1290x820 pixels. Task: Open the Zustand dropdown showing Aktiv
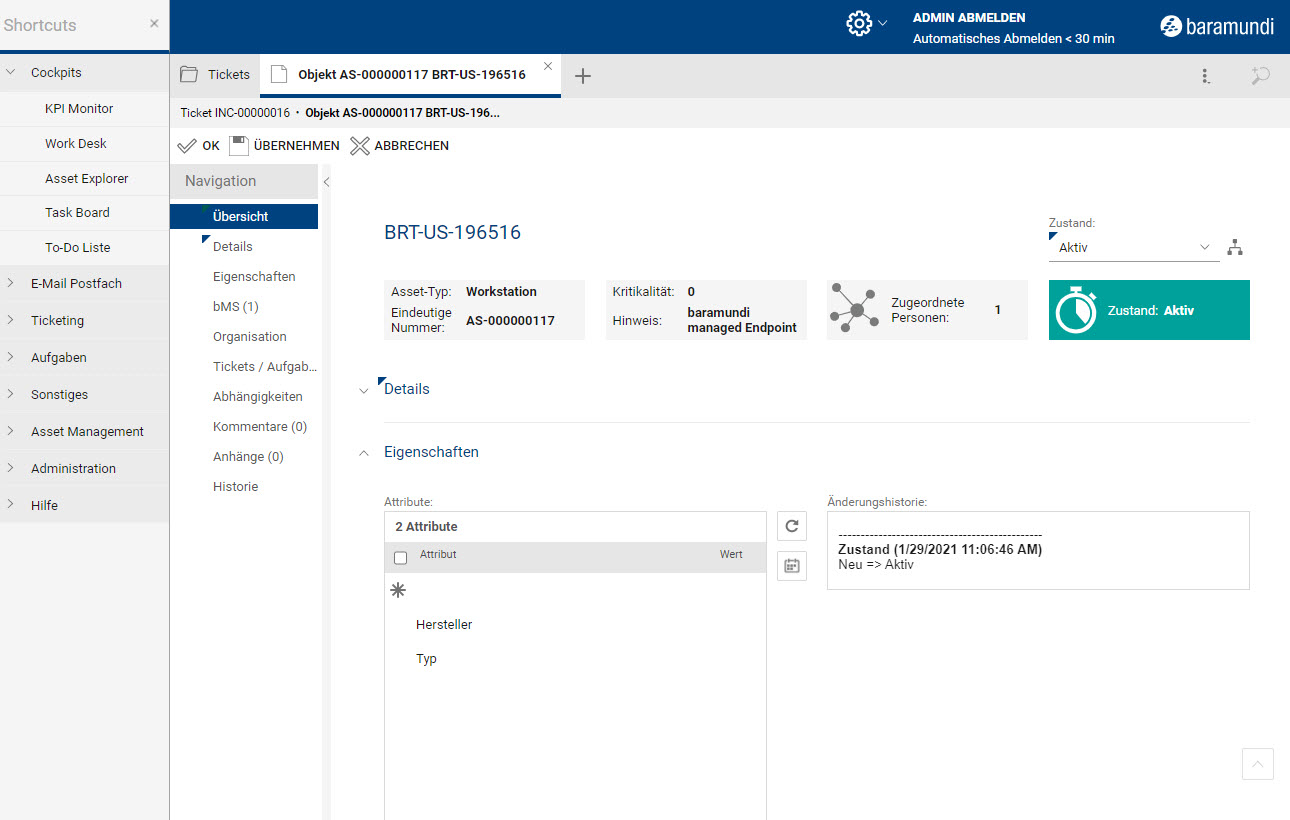coord(1133,248)
